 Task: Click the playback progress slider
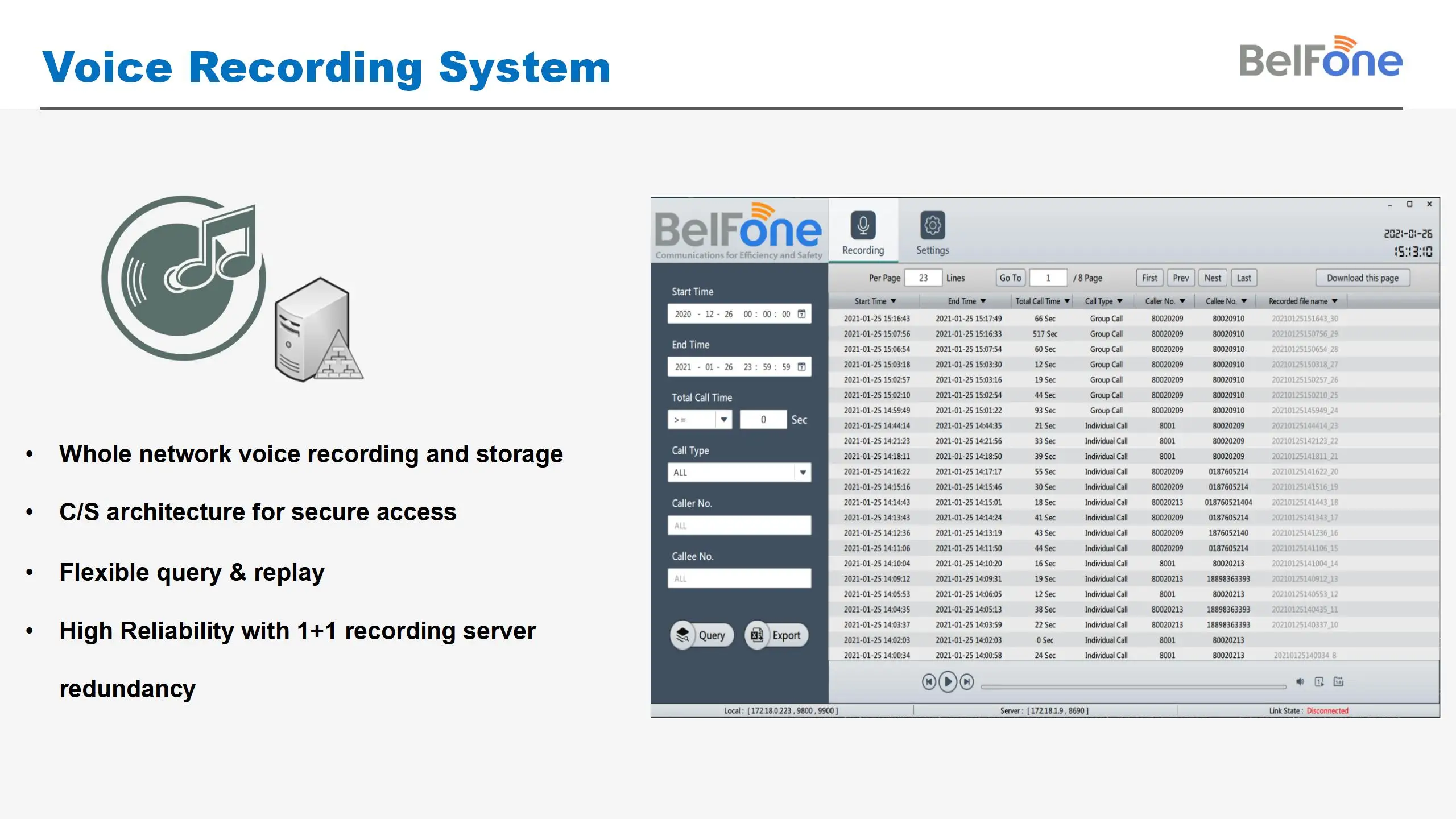(1134, 686)
